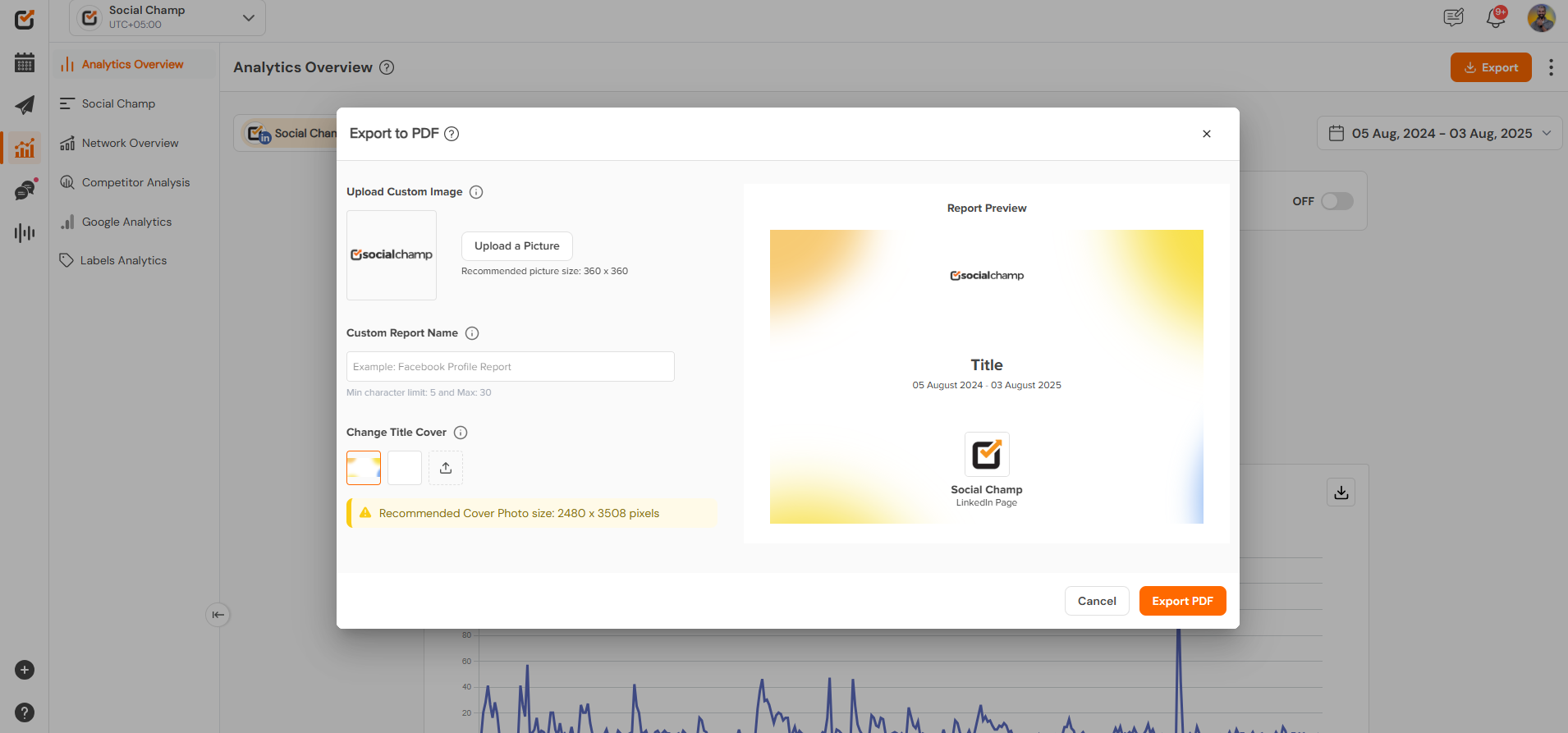Click the help icon beside Export to PDF
Image resolution: width=1568 pixels, height=733 pixels.
coord(452,134)
